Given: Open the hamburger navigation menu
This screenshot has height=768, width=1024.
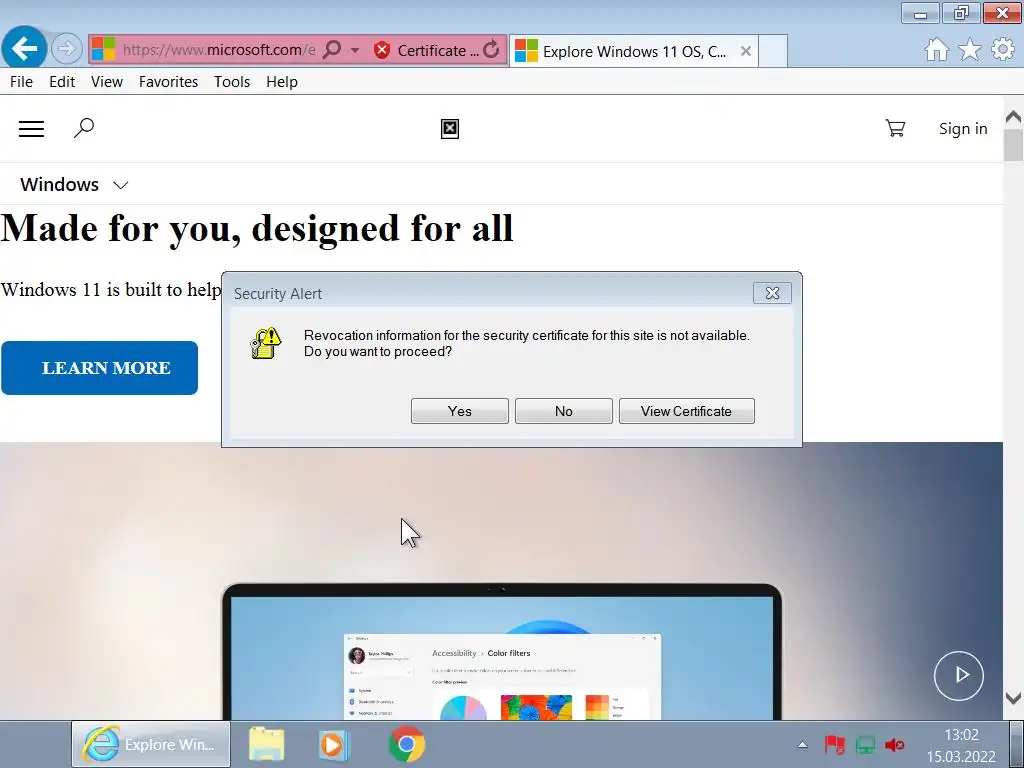Looking at the screenshot, I should (x=31, y=129).
